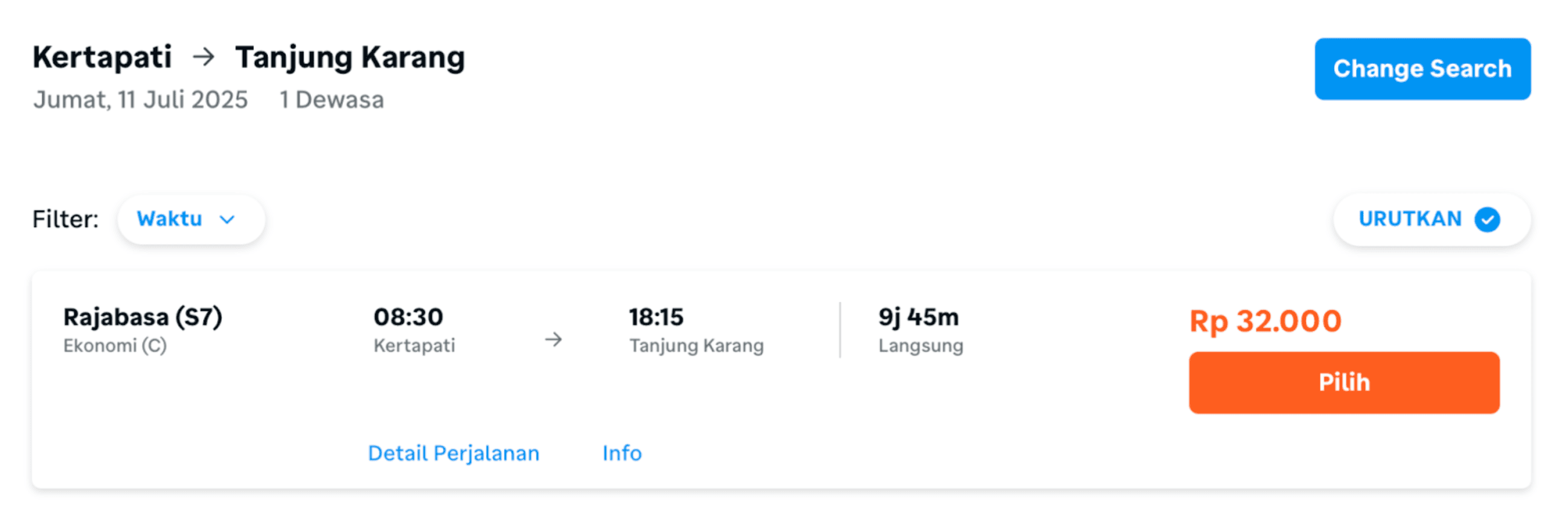The width and height of the screenshot is (1568, 527).
Task: Open the Waktu filter dropdown
Action: click(191, 219)
